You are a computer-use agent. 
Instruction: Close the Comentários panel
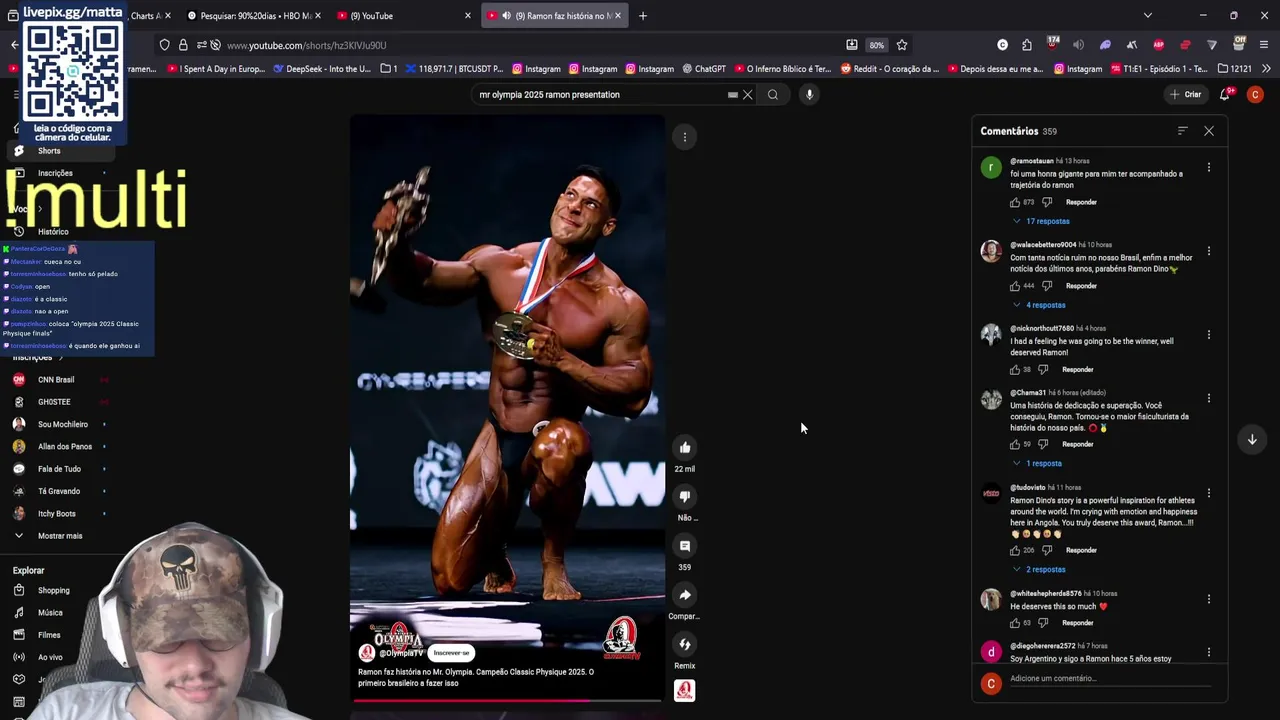(x=1209, y=131)
